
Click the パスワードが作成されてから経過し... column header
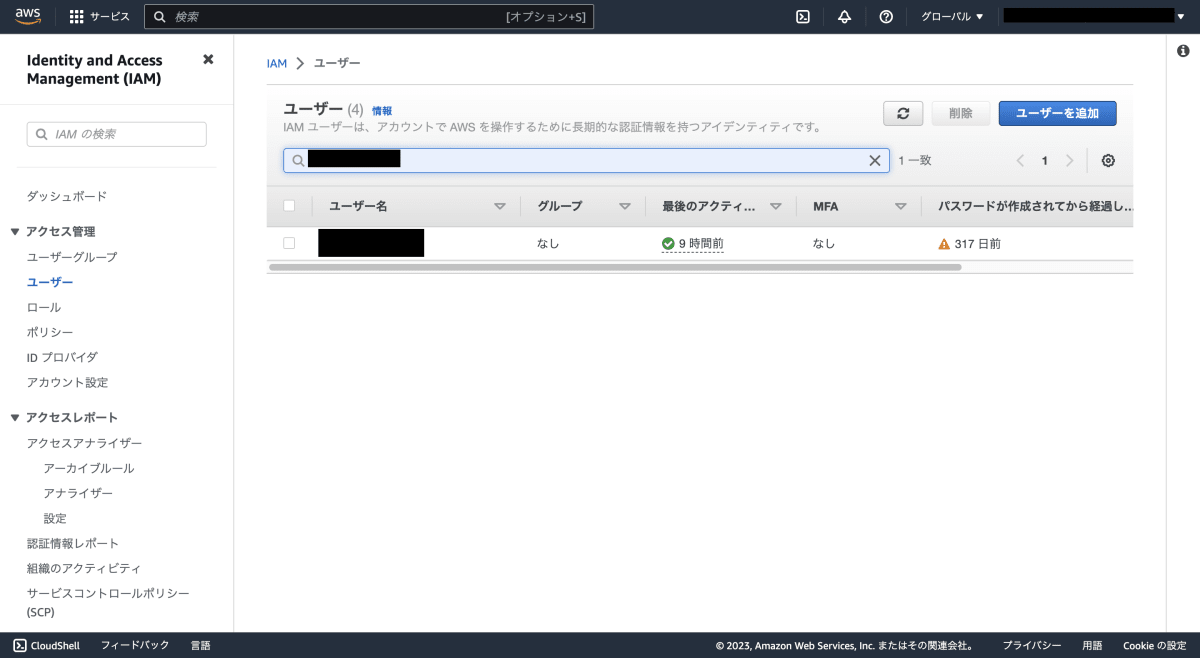point(1034,206)
